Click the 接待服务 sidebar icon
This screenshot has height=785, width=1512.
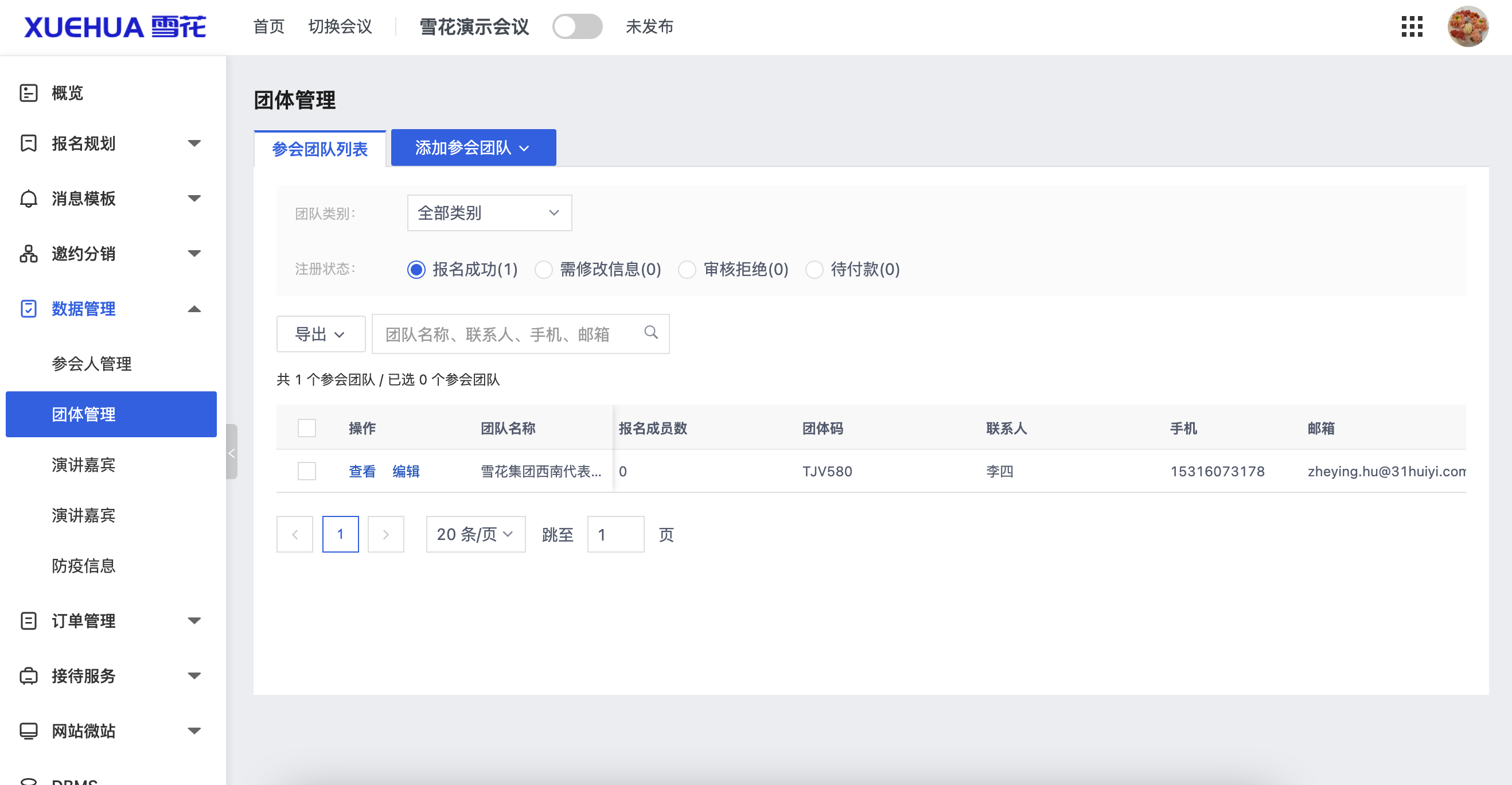pos(29,676)
